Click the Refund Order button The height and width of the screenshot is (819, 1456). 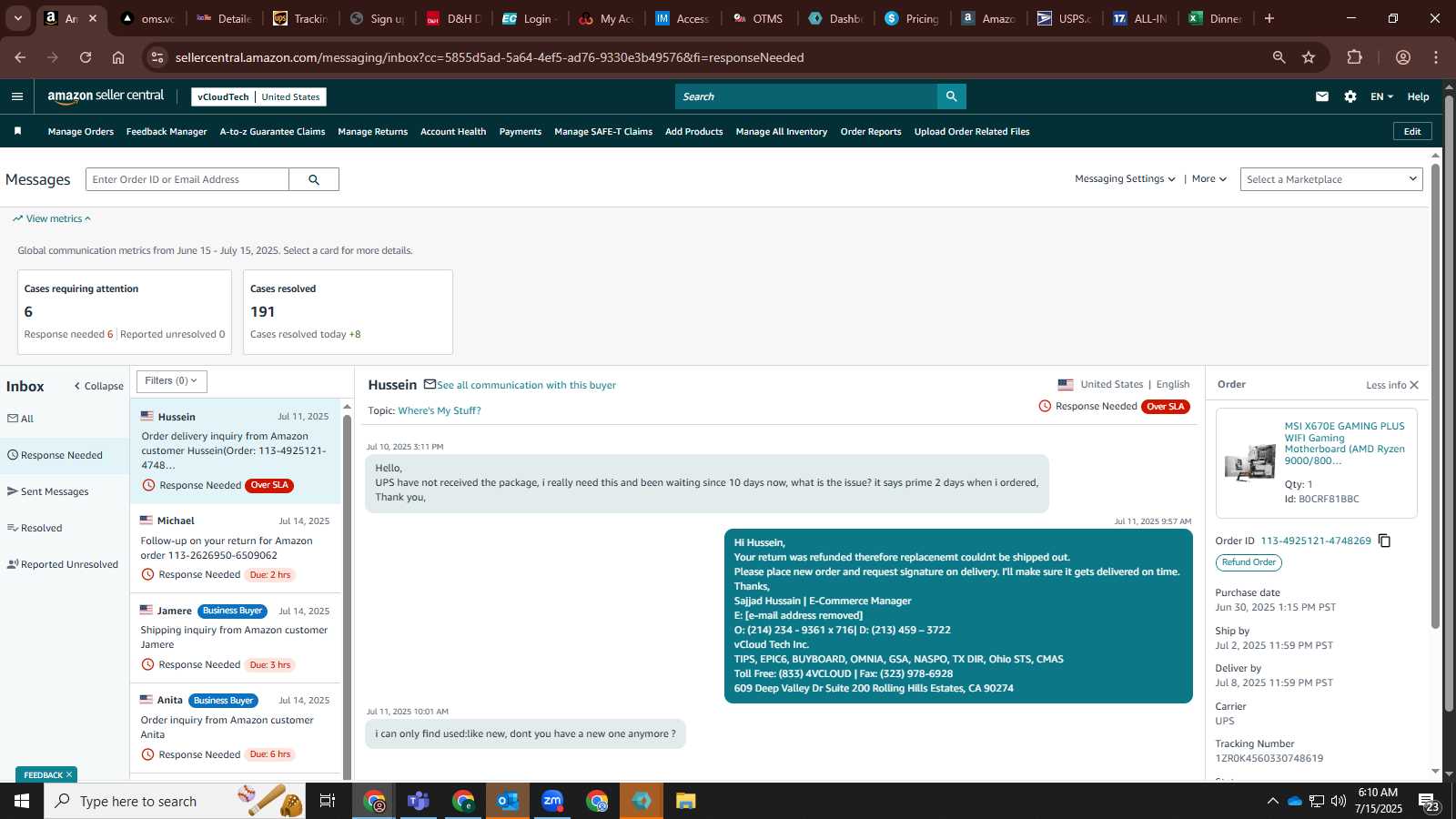pyautogui.click(x=1249, y=562)
